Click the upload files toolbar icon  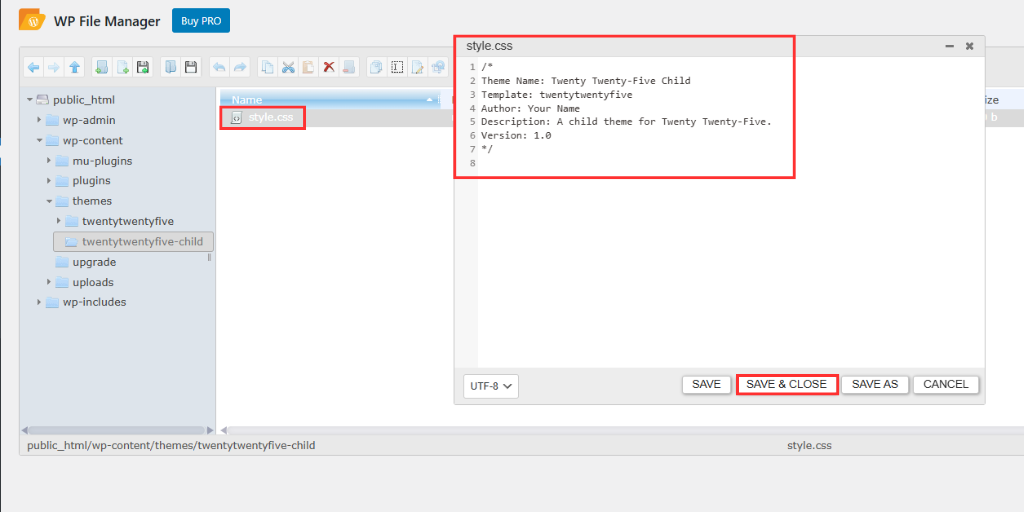coord(142,67)
